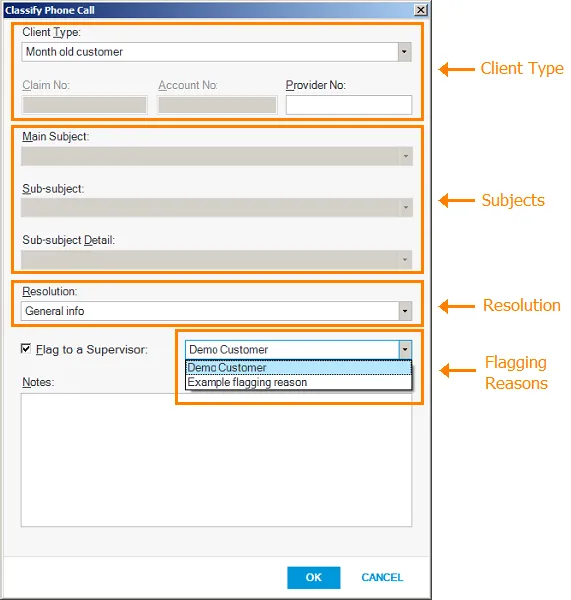Image resolution: width=571 pixels, height=600 pixels.
Task: Click the disabled Claim No field
Action: click(85, 105)
